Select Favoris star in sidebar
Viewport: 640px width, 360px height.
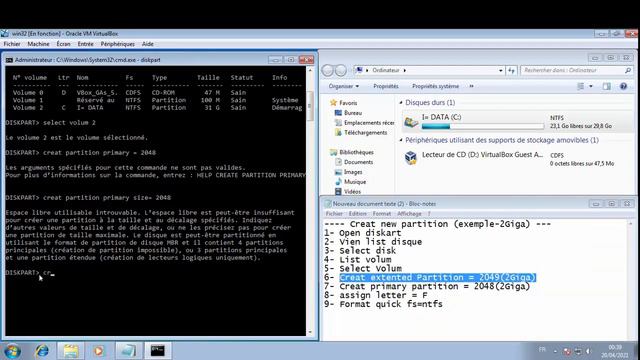click(x=333, y=103)
